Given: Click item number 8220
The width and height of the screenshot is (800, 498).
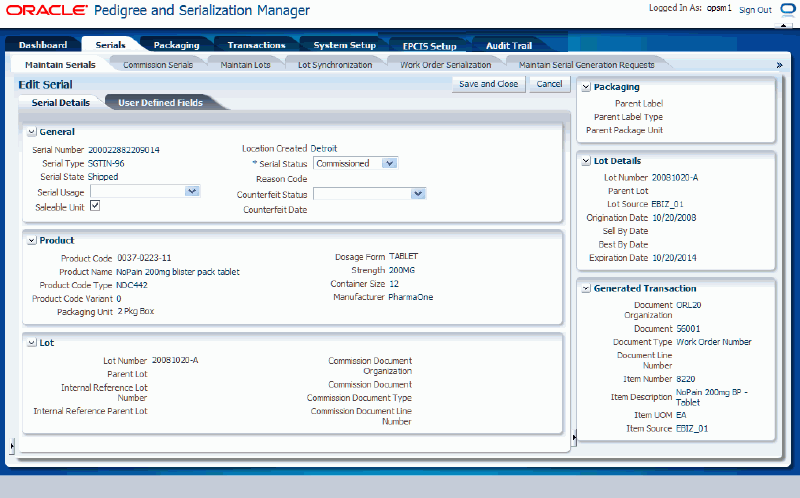Looking at the screenshot, I should (x=686, y=379).
